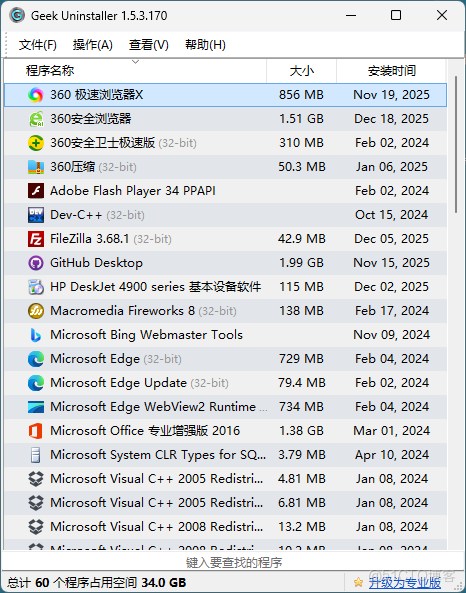Image resolution: width=466 pixels, height=593 pixels.
Task: Click the 1.51 GB size value
Action: (x=301, y=119)
